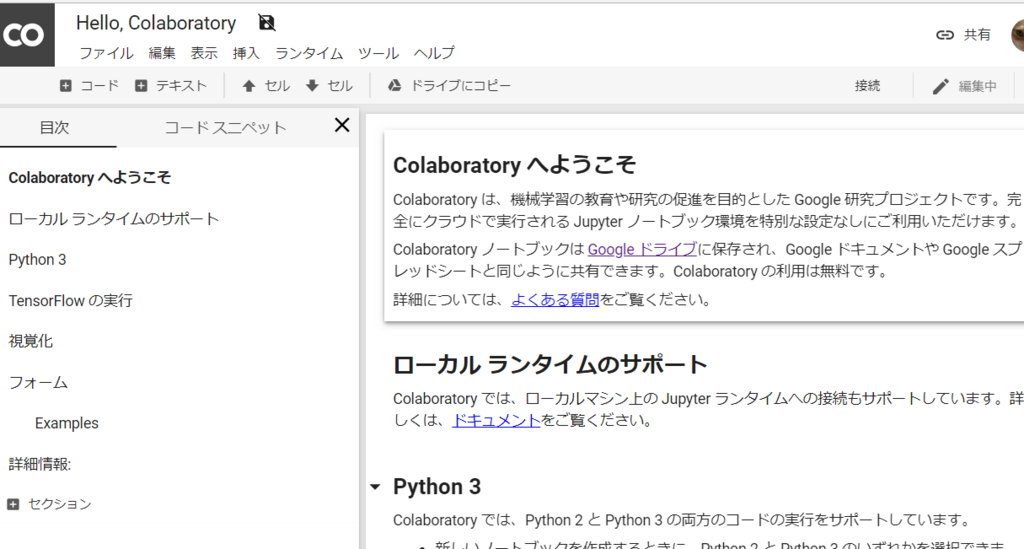Image resolution: width=1024 pixels, height=549 pixels.
Task: Add a code cell with コード
Action: point(89,86)
